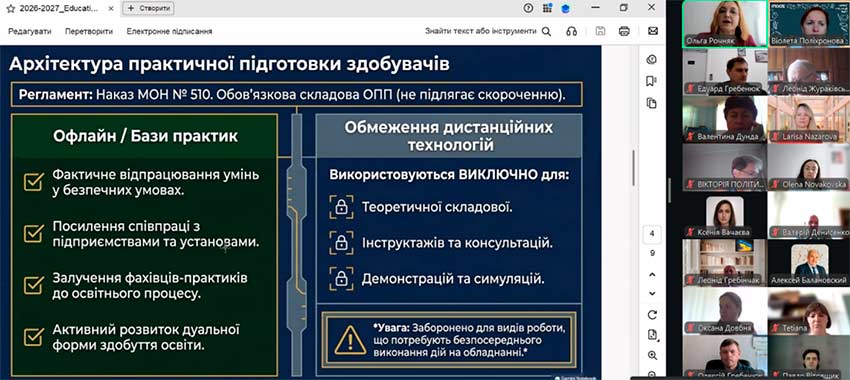Go to next page with down arrow

(652, 293)
